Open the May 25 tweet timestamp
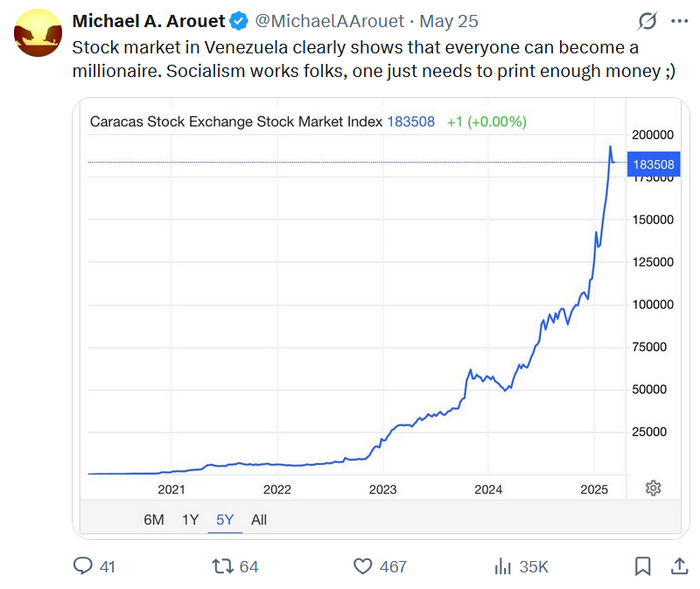Image resolution: width=700 pixels, height=589 pixels. tap(449, 20)
